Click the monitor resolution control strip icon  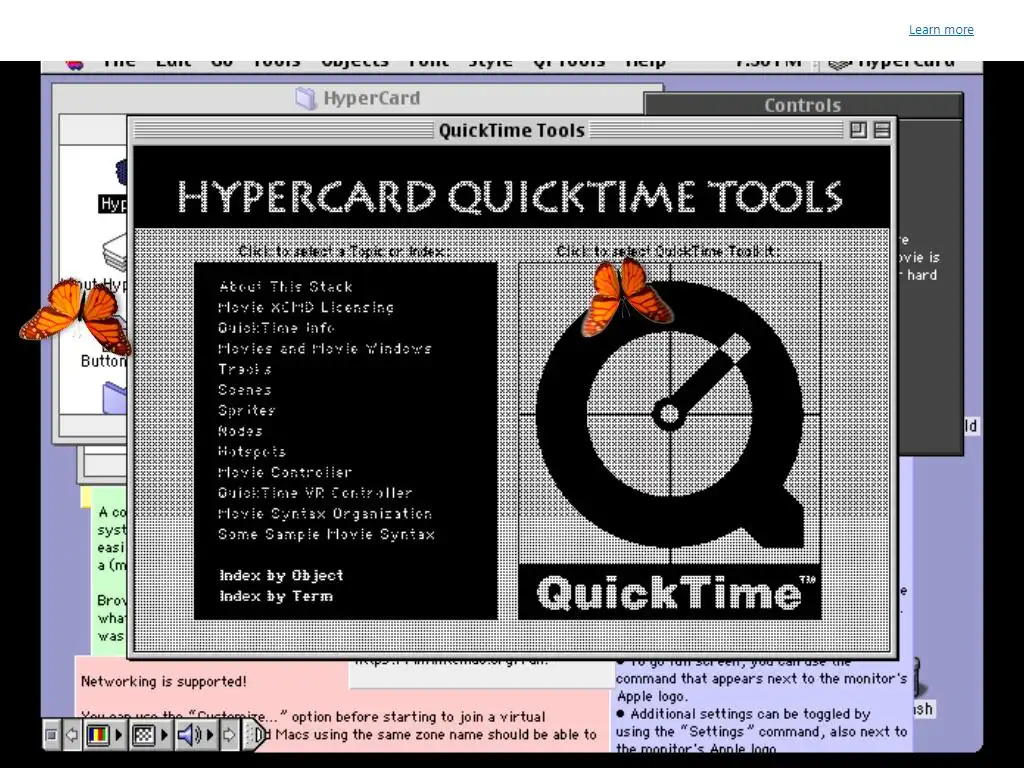point(143,735)
